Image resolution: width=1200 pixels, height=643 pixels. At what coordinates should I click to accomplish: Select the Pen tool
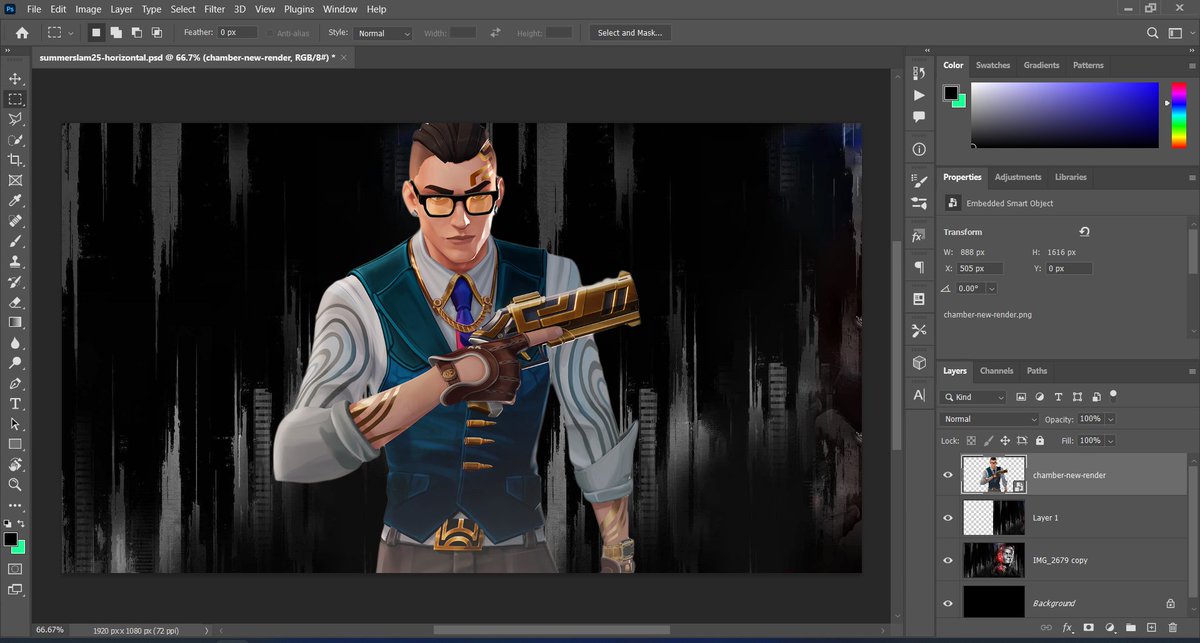pos(15,383)
